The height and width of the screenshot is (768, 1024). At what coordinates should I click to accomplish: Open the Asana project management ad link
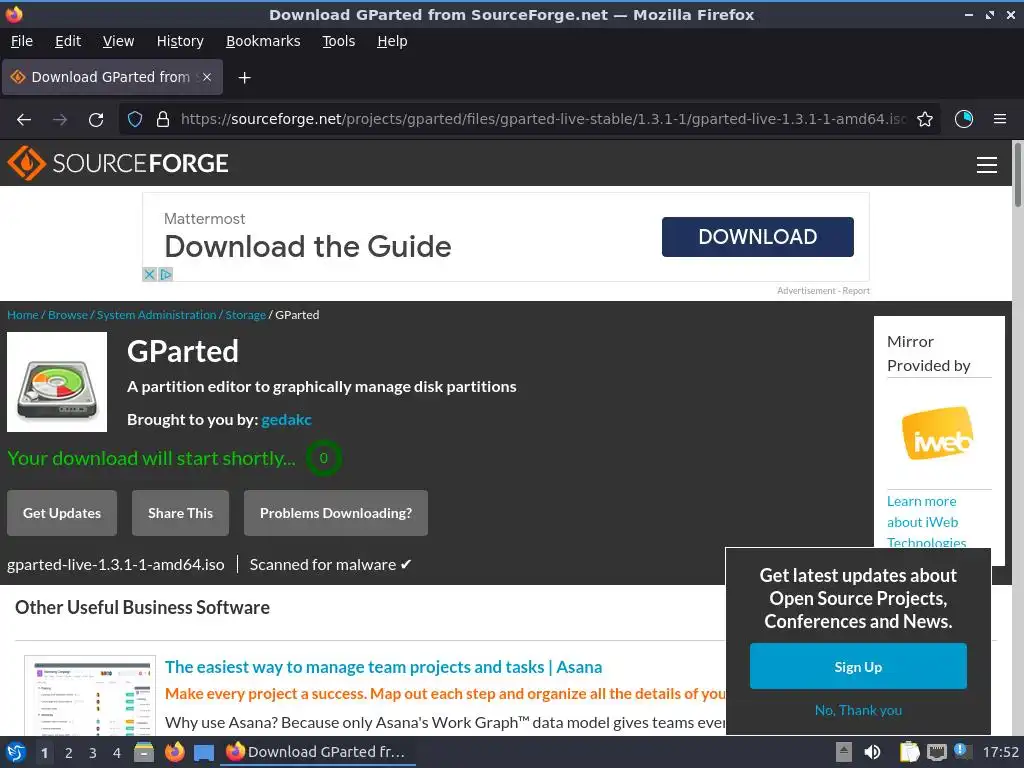pyautogui.click(x=383, y=667)
